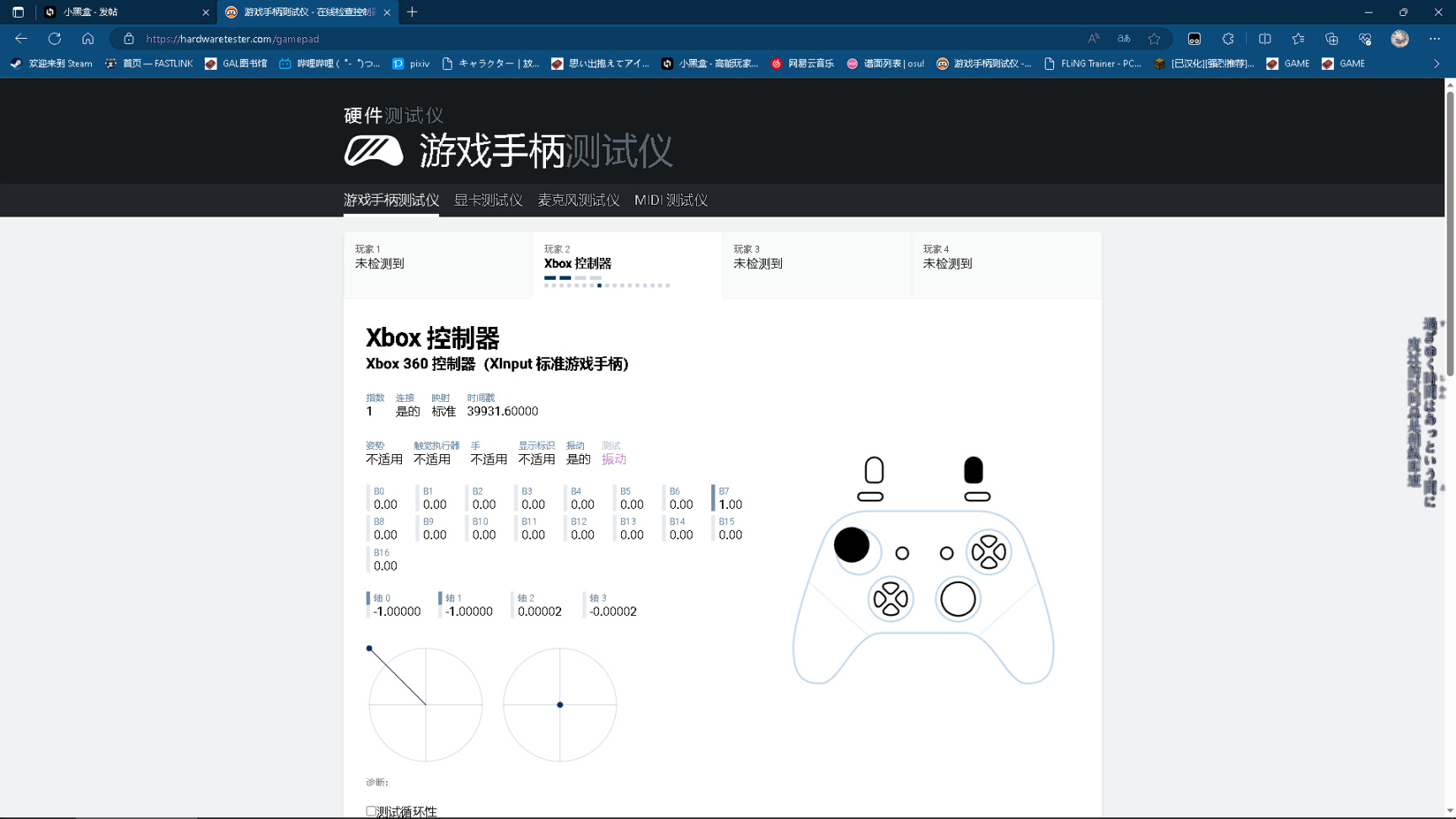
Task: Select the 显卡测试仪 navigation tab
Action: pyautogui.click(x=488, y=201)
